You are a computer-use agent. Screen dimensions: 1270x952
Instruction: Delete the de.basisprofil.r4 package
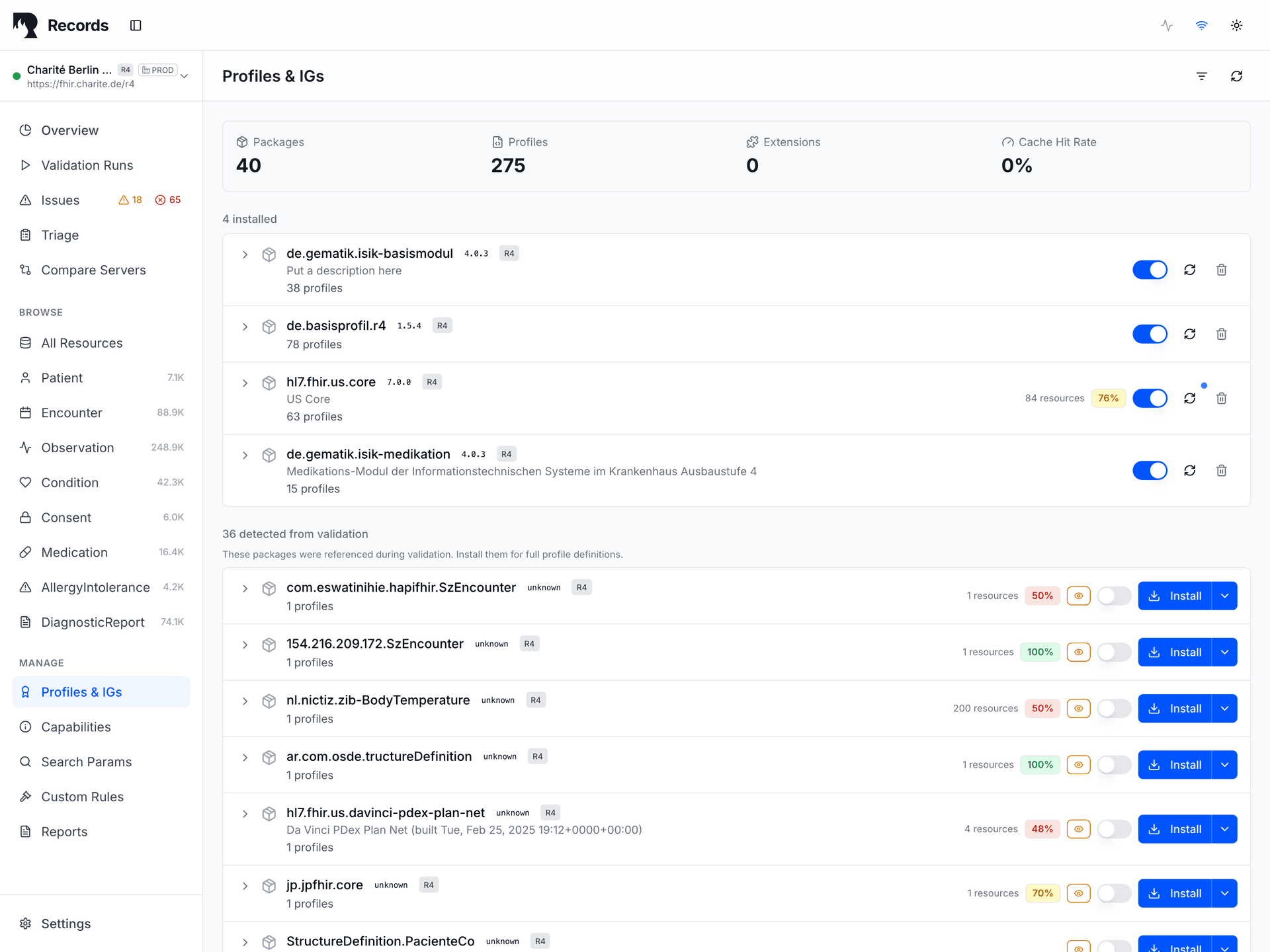(x=1221, y=334)
